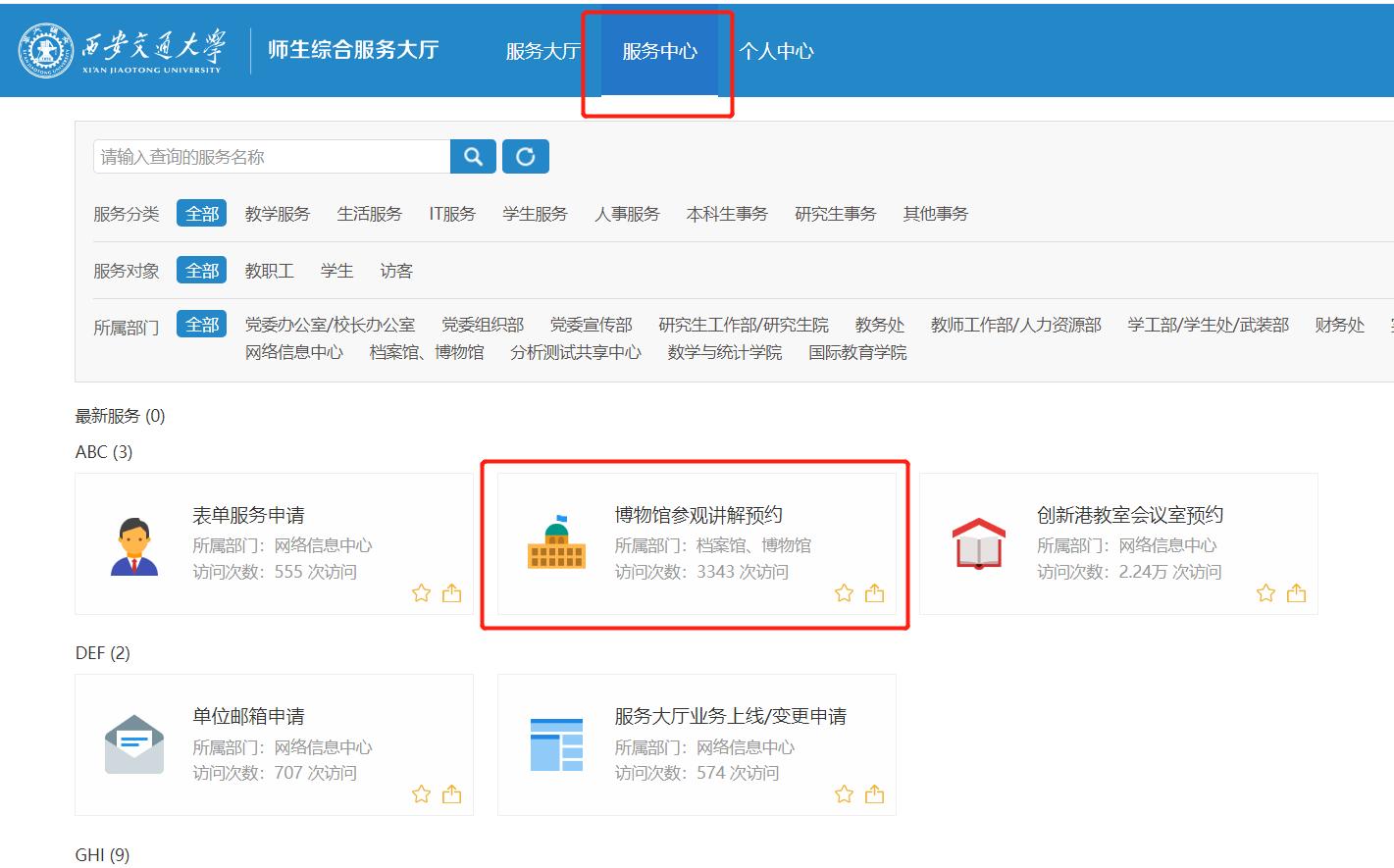Filter service category by 教学服务

[277, 214]
